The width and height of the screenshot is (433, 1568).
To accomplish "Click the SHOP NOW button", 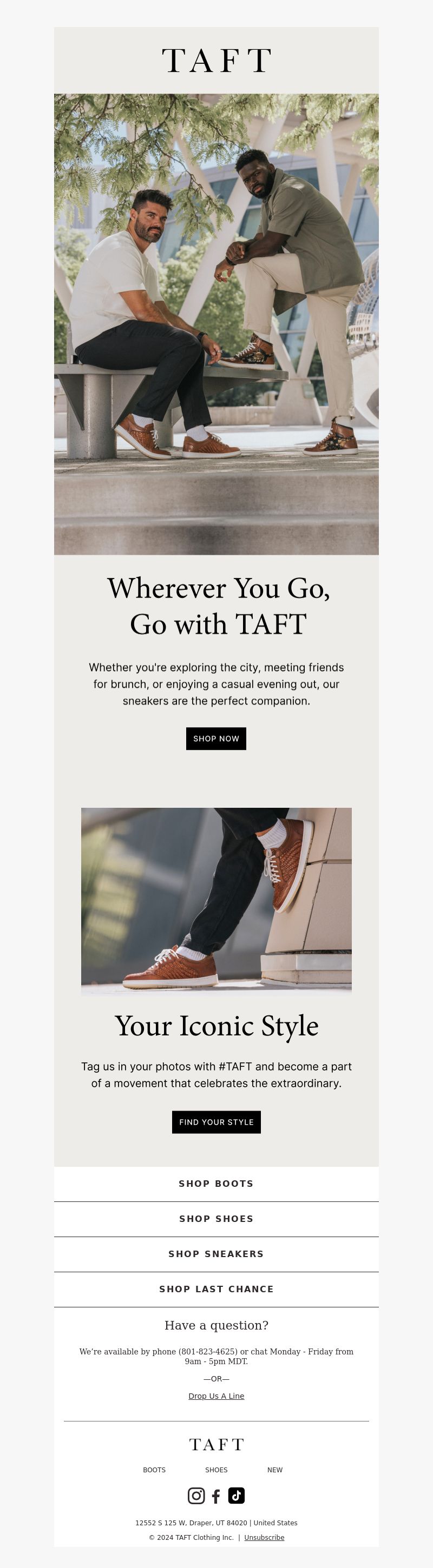I will click(216, 739).
